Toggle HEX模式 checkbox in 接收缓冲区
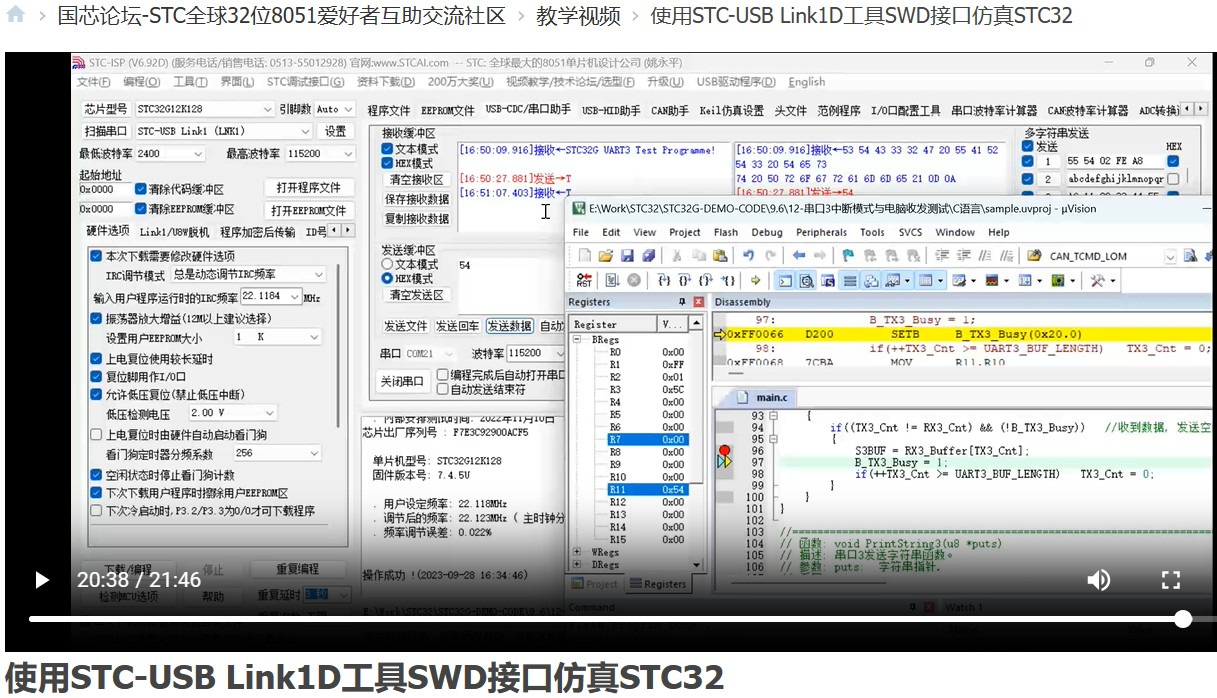The image size is (1217, 698). click(x=387, y=163)
